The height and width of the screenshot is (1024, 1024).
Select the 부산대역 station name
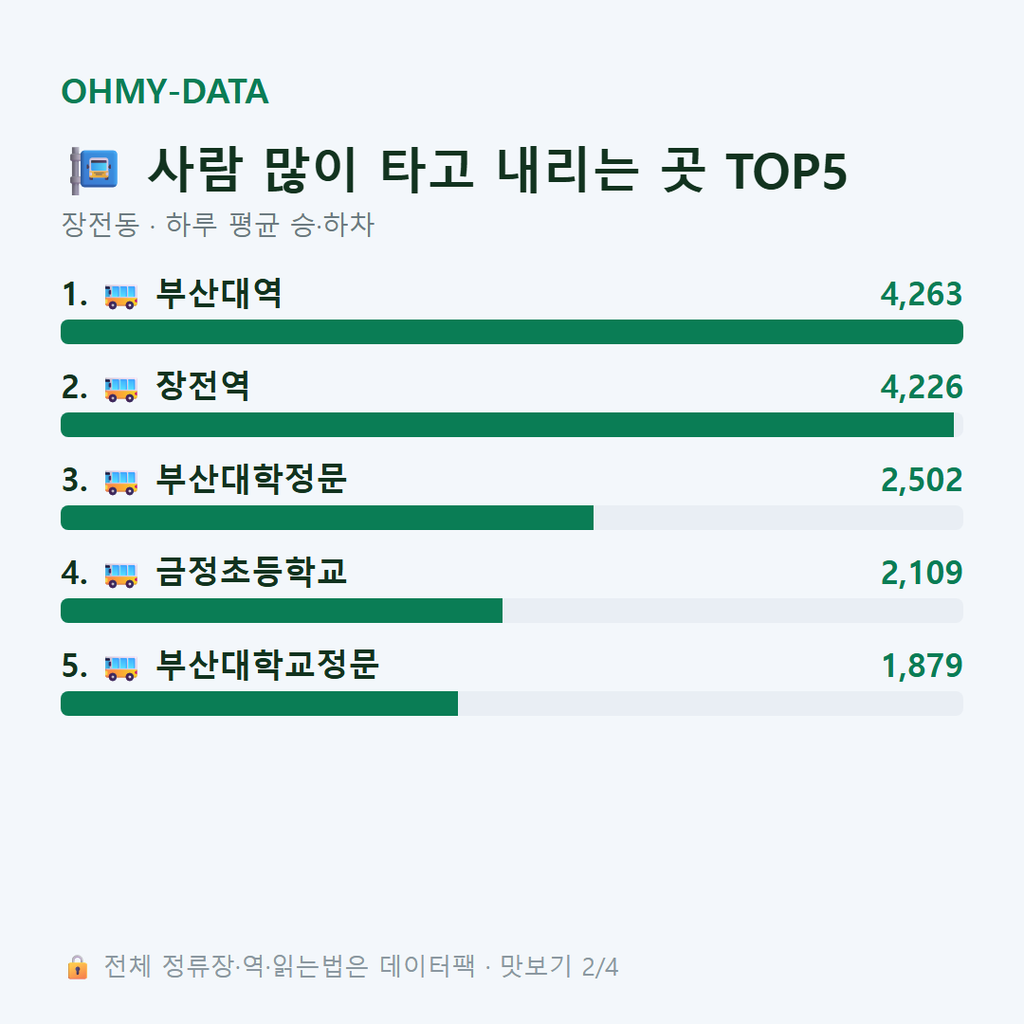pos(219,294)
